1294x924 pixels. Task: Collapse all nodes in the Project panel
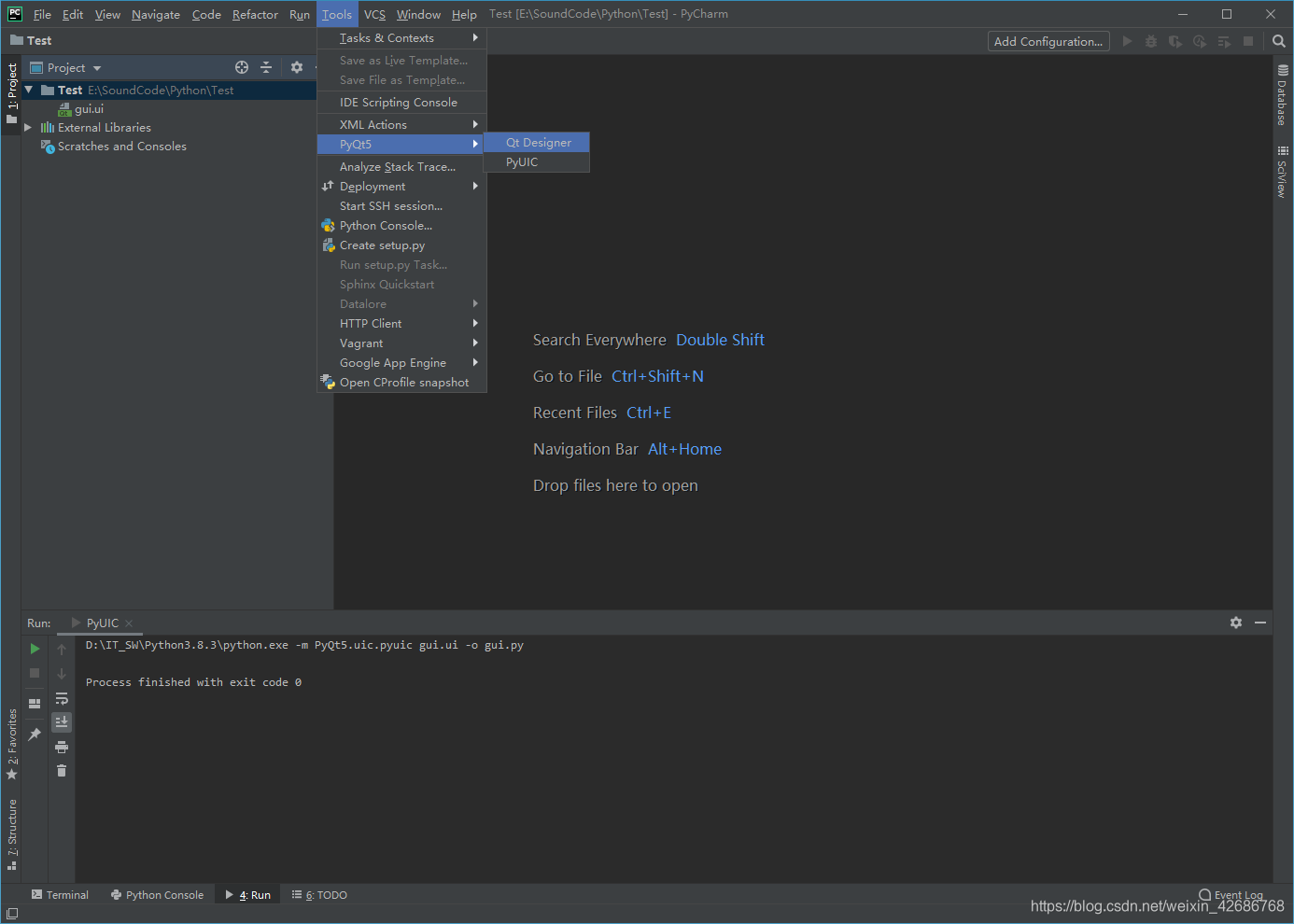click(266, 67)
